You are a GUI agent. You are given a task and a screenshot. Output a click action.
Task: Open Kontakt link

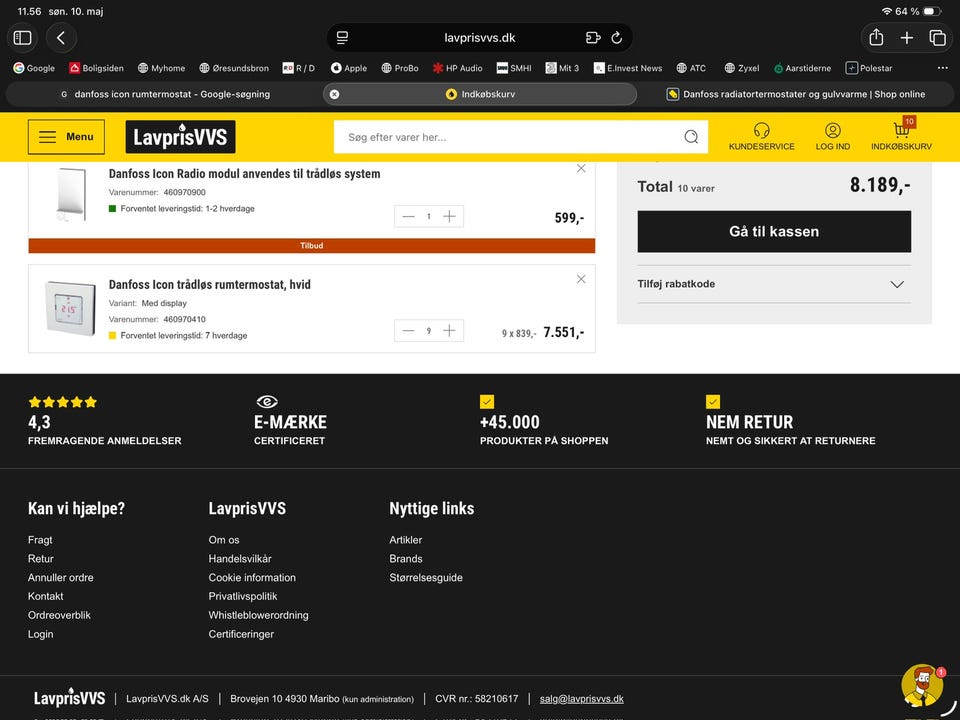pos(45,596)
